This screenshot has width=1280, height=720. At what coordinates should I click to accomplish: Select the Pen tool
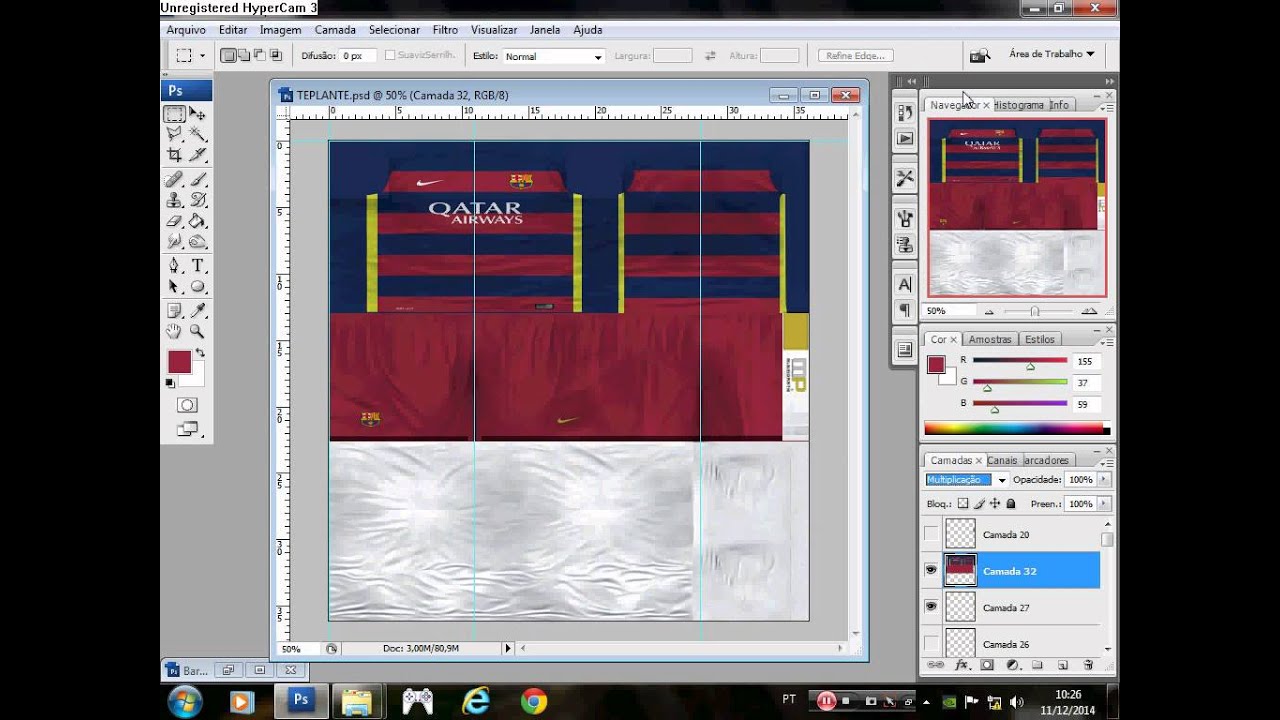click(x=174, y=266)
